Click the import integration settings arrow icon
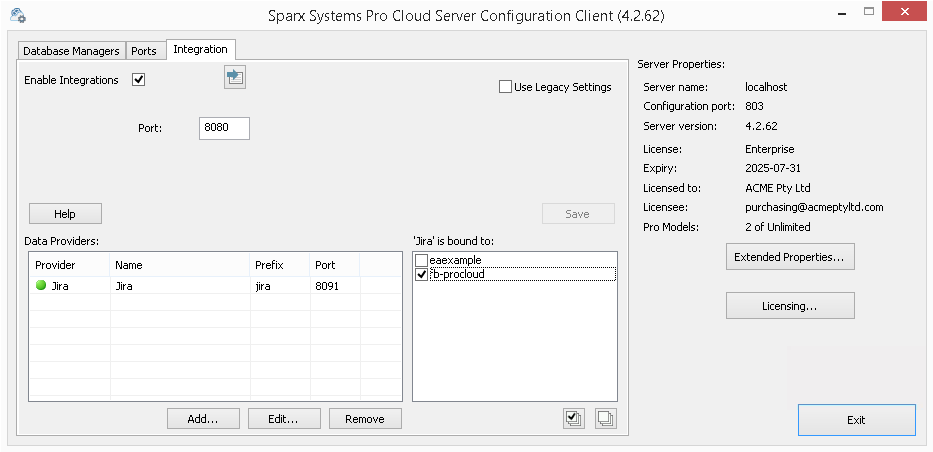 [235, 77]
